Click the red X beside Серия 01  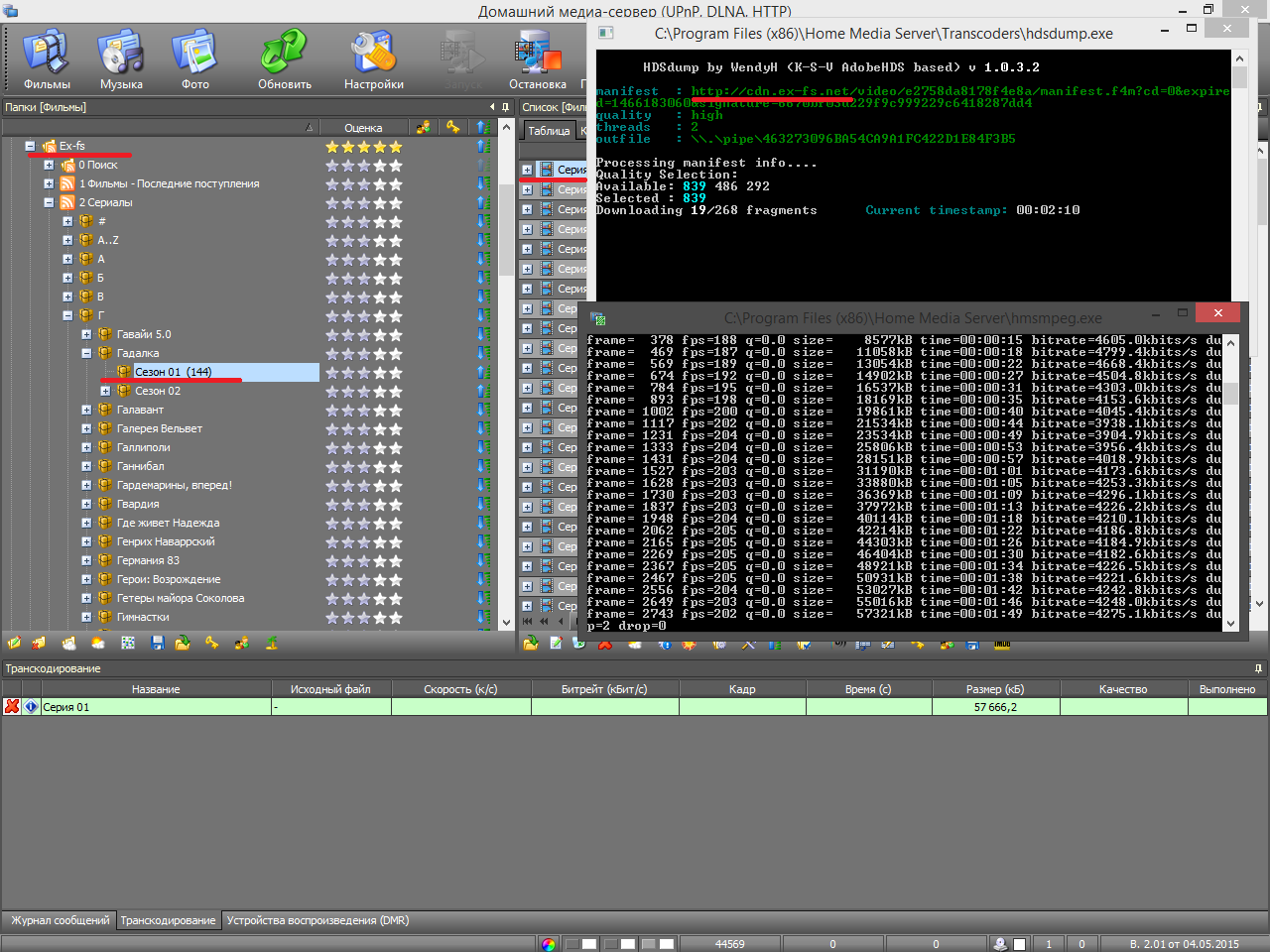click(12, 707)
